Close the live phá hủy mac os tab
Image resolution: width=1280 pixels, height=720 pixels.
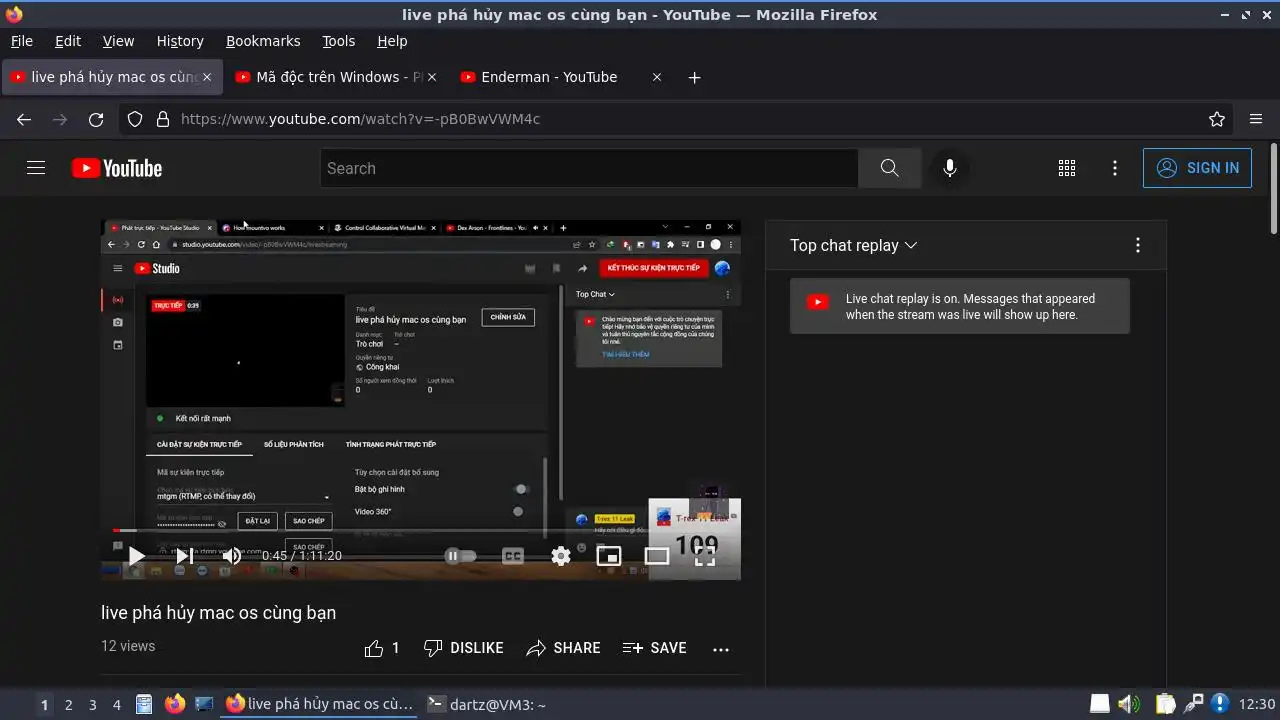tap(207, 77)
